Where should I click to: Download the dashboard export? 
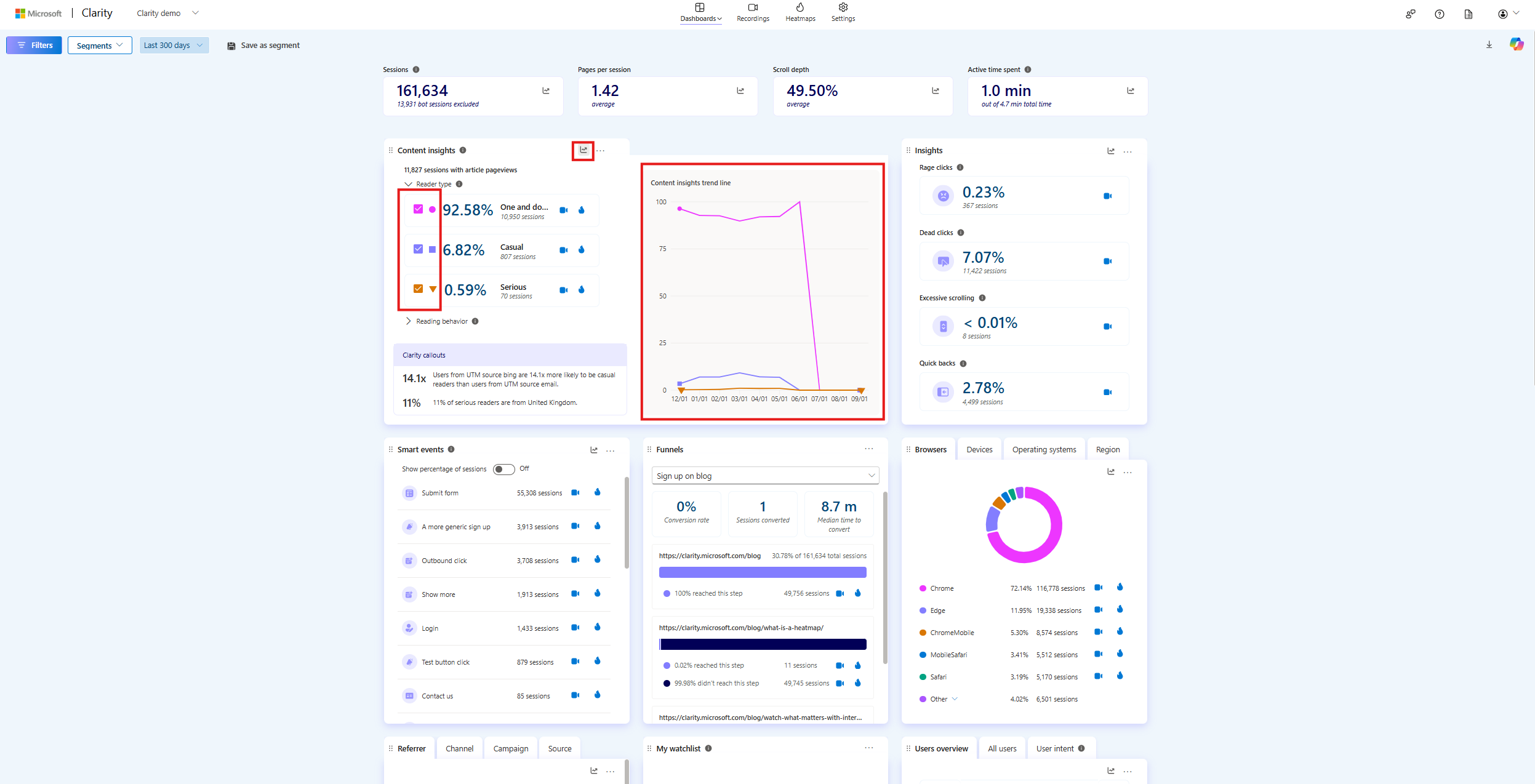coord(1489,44)
